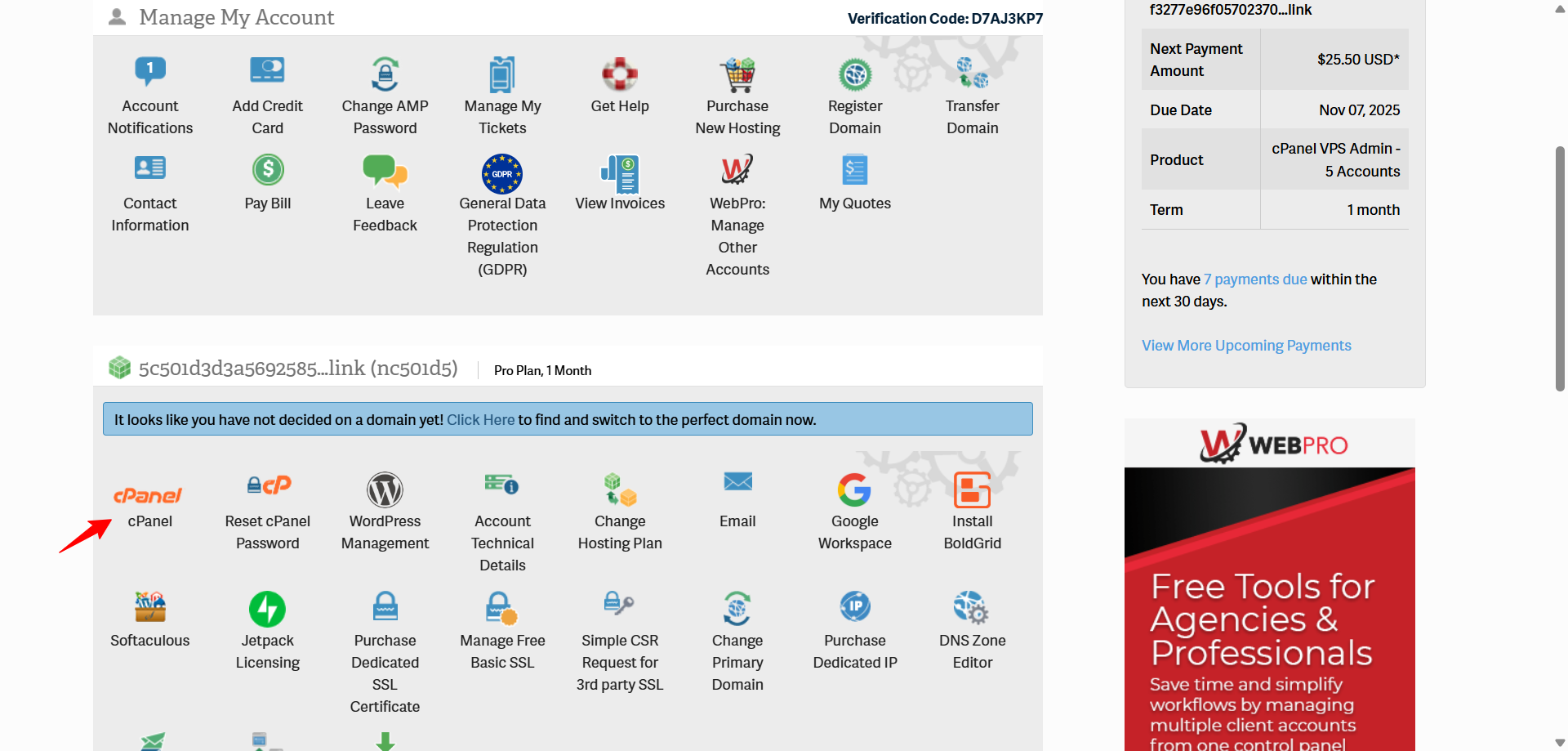
Task: Open View More Upcoming Payments link
Action: [1246, 346]
